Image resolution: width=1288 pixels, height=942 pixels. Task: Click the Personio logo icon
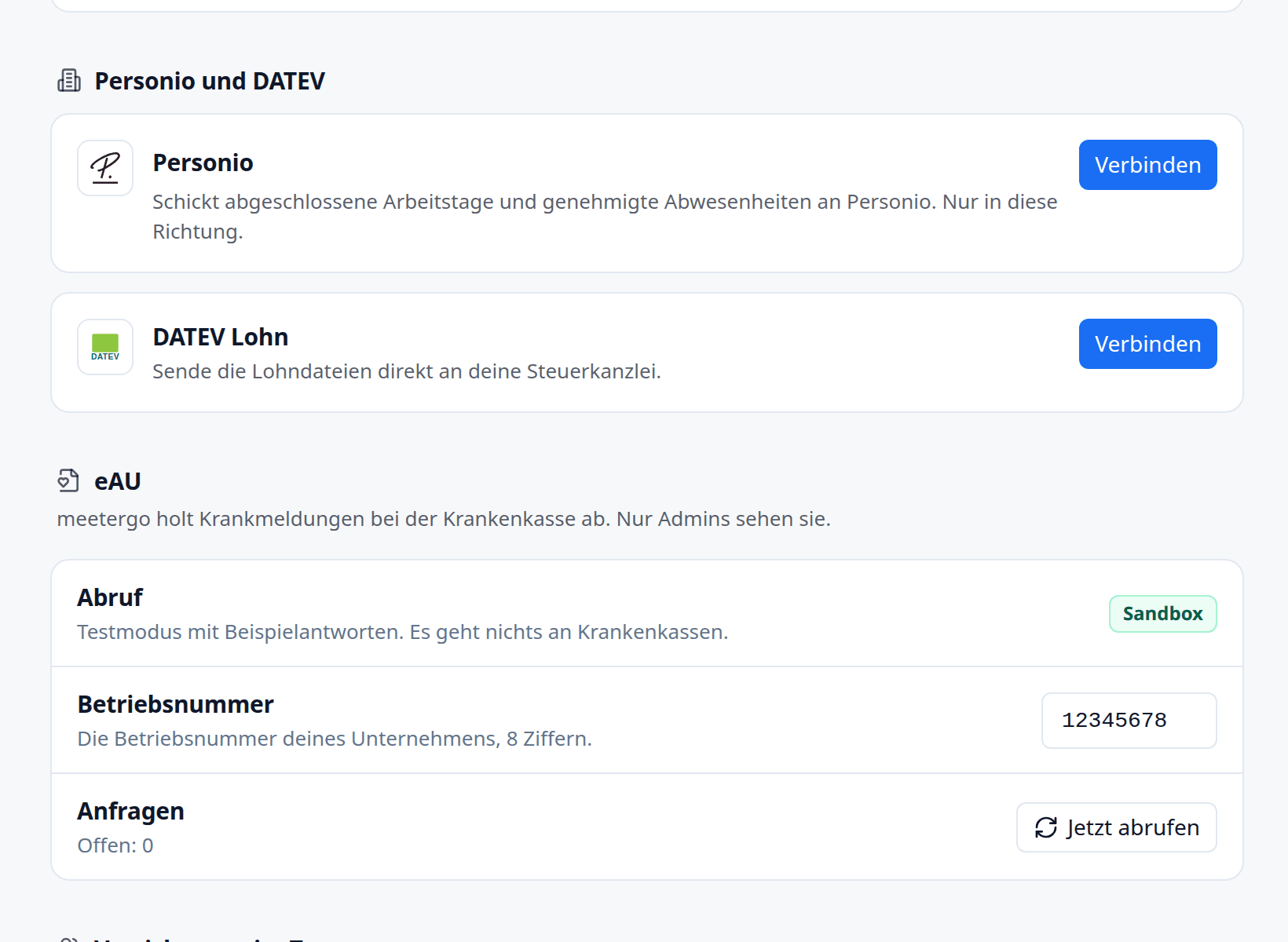(x=105, y=168)
